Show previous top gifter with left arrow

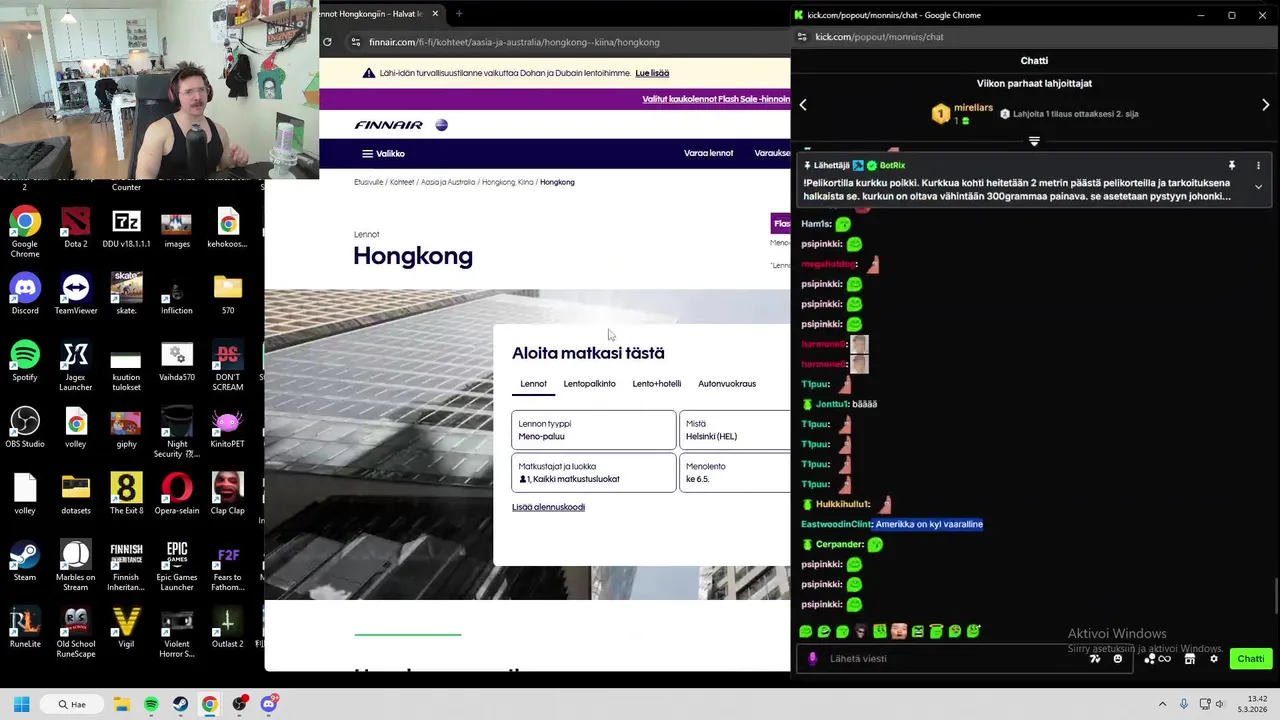[x=802, y=105]
